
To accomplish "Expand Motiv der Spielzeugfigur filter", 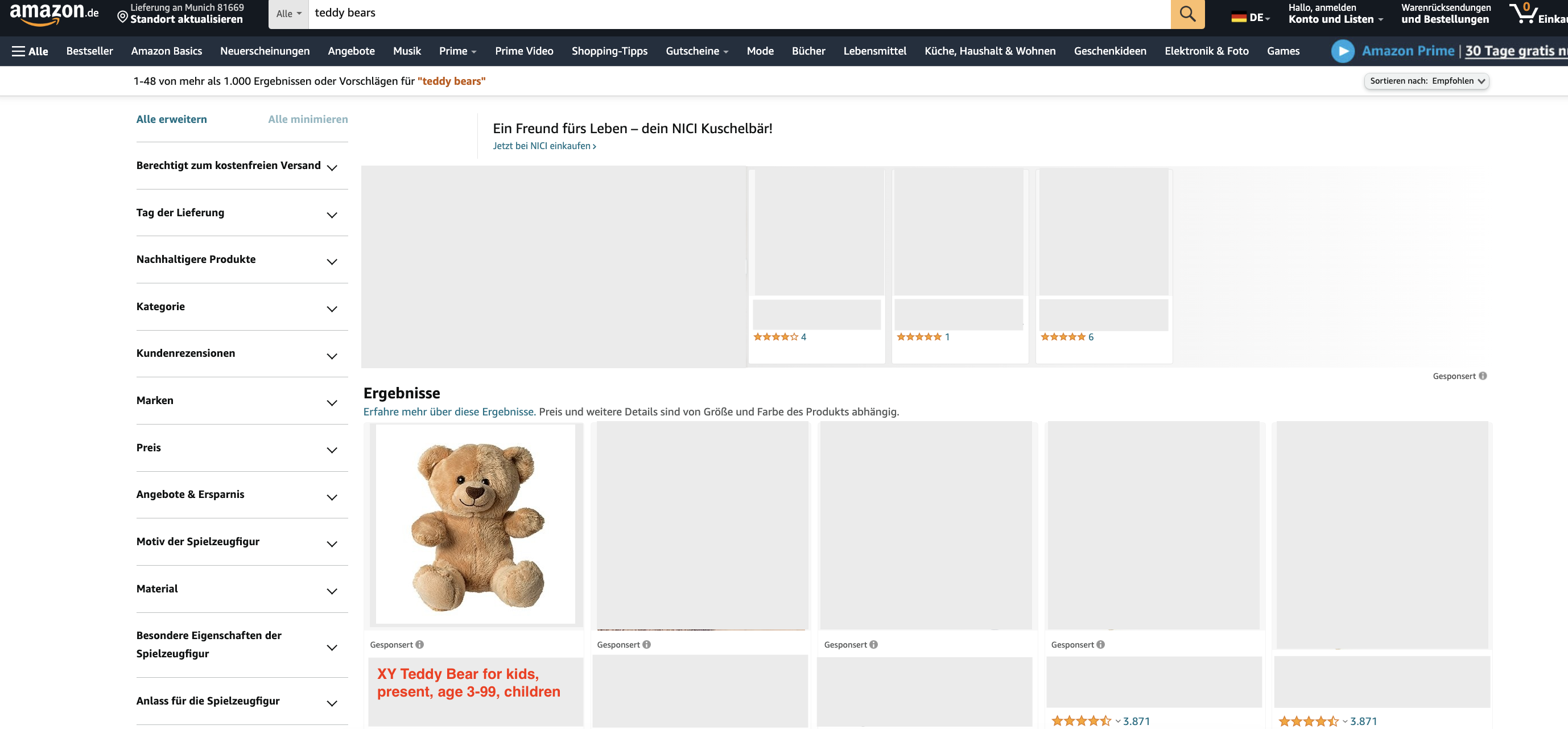I will coord(242,542).
